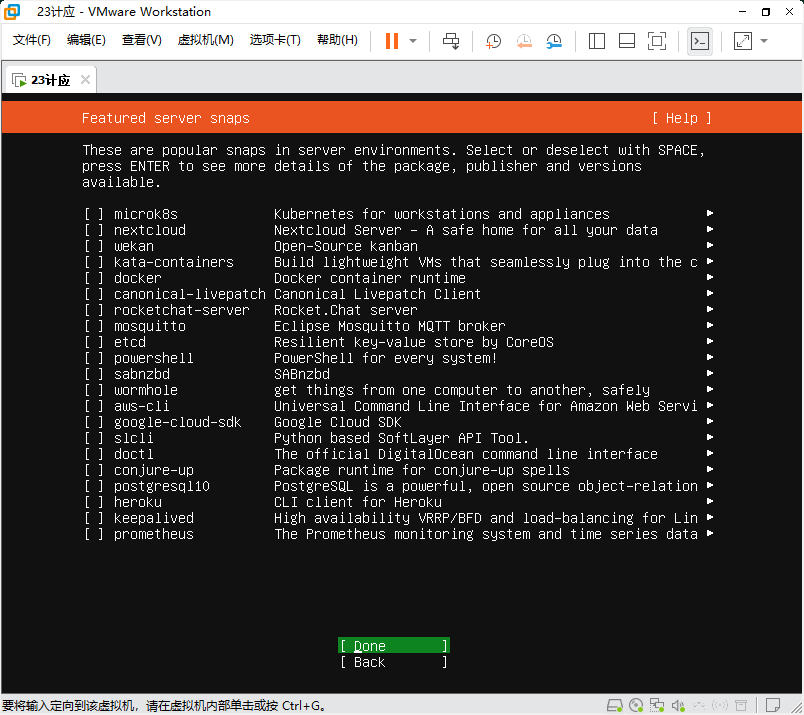Screen dimensions: 804x715
Task: Toggle the thumbnail bar view
Action: pyautogui.click(x=627, y=41)
